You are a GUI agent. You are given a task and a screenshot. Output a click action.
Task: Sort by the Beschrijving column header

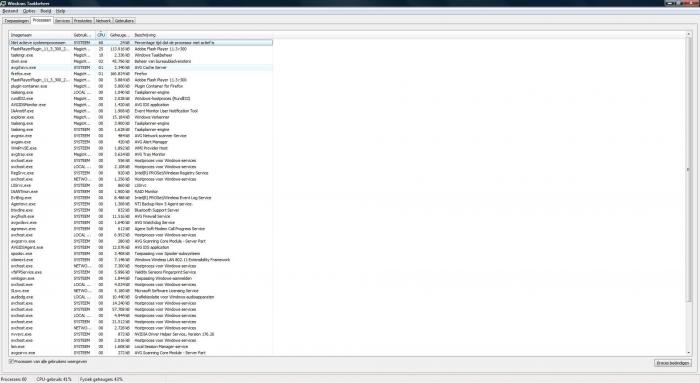[x=202, y=35]
